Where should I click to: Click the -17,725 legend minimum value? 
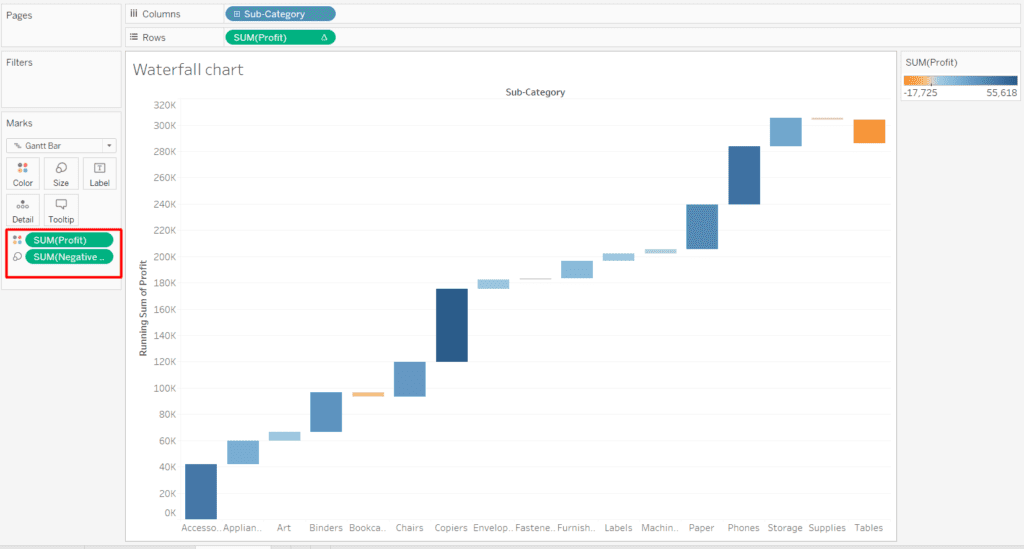click(x=921, y=93)
